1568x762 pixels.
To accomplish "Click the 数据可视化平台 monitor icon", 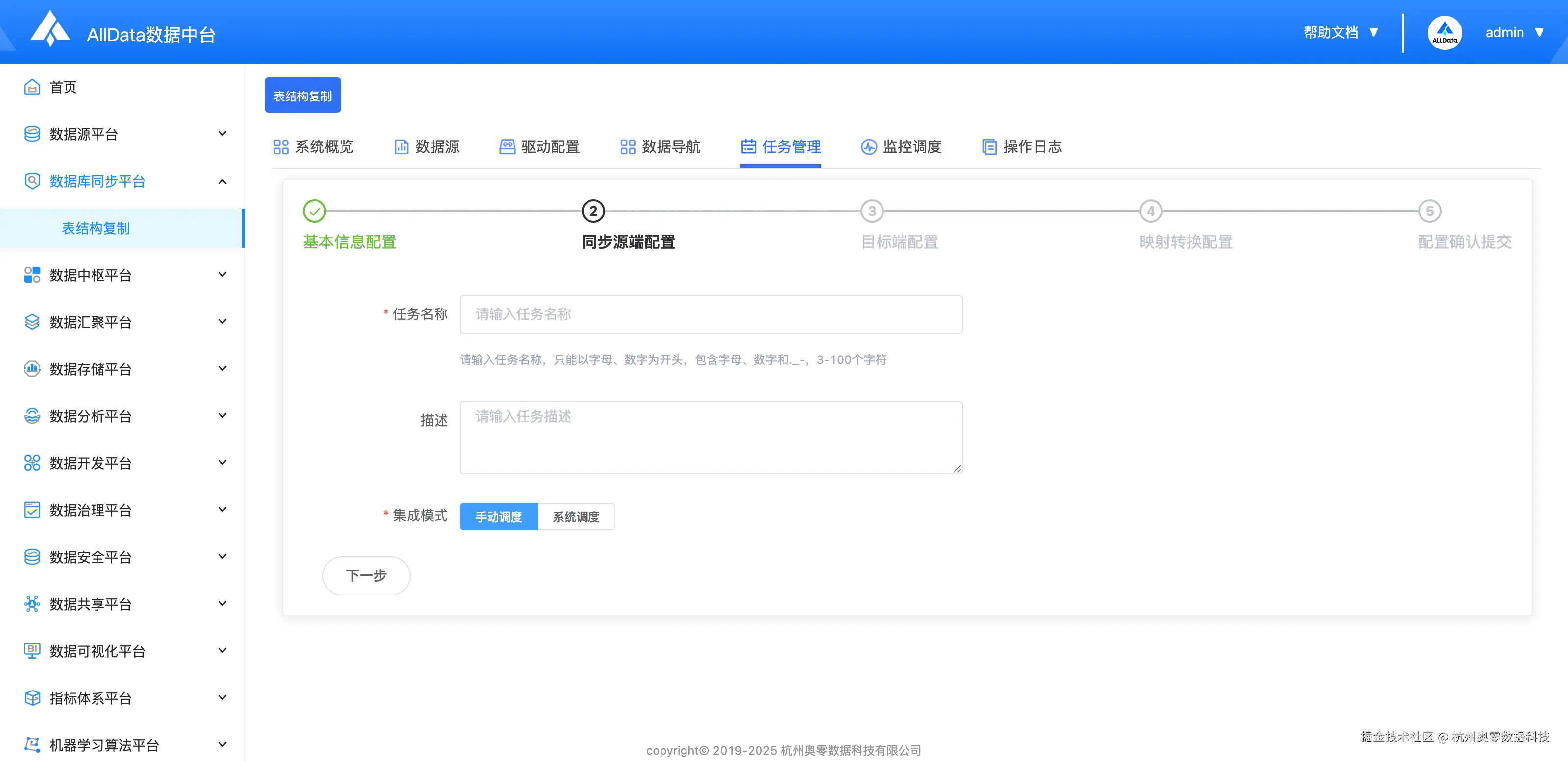I will [x=32, y=651].
